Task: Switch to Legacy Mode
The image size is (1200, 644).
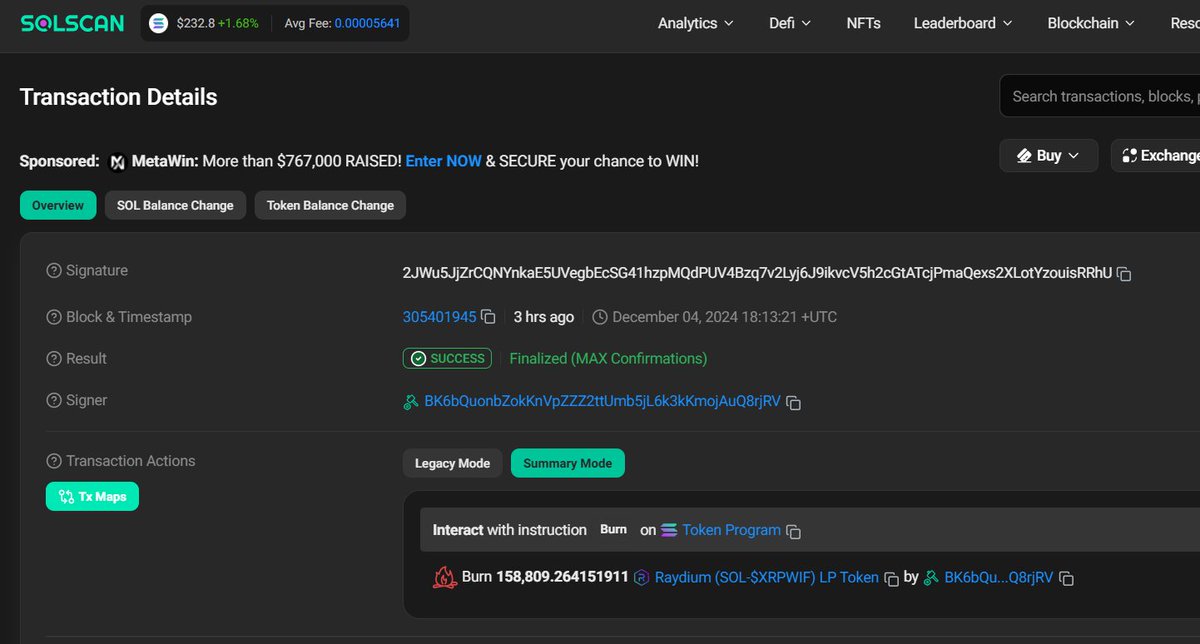Action: [x=452, y=463]
